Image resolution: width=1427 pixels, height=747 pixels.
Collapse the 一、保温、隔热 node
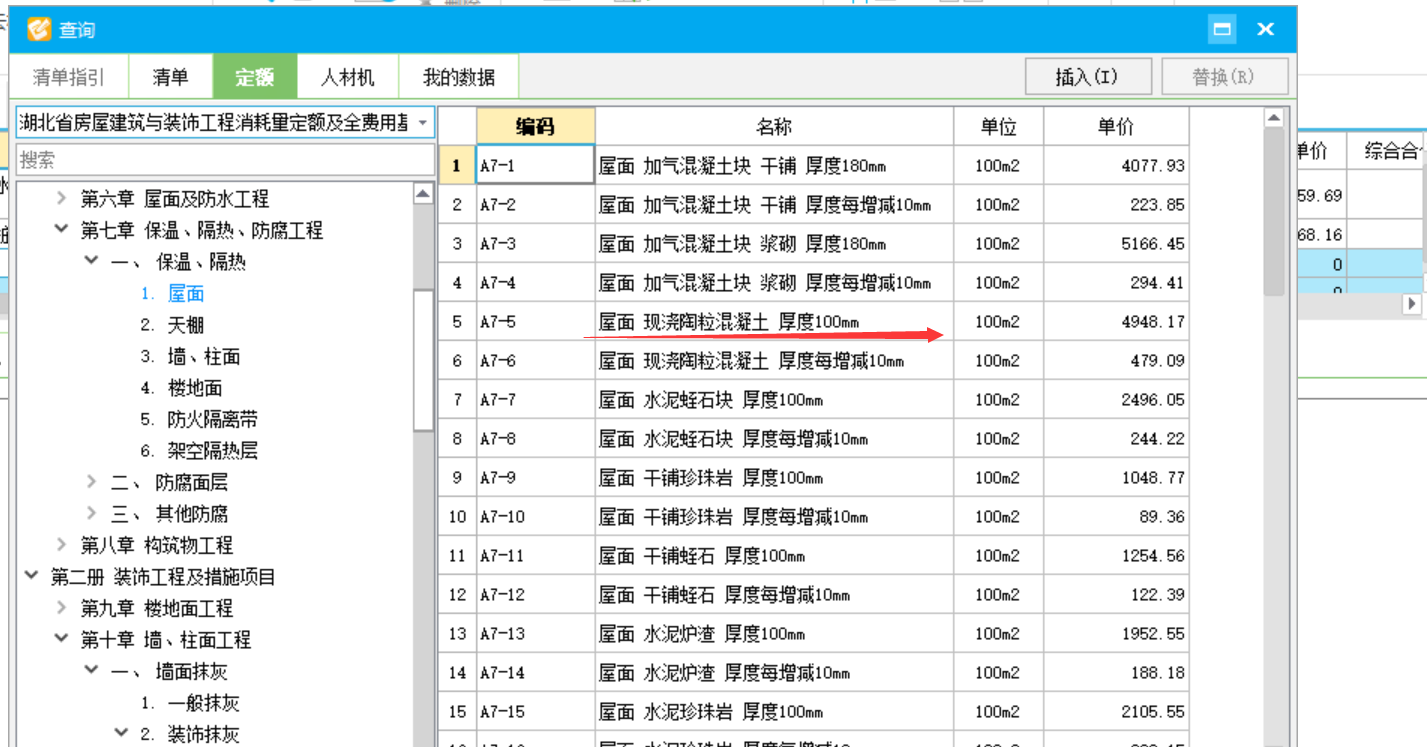pos(92,261)
